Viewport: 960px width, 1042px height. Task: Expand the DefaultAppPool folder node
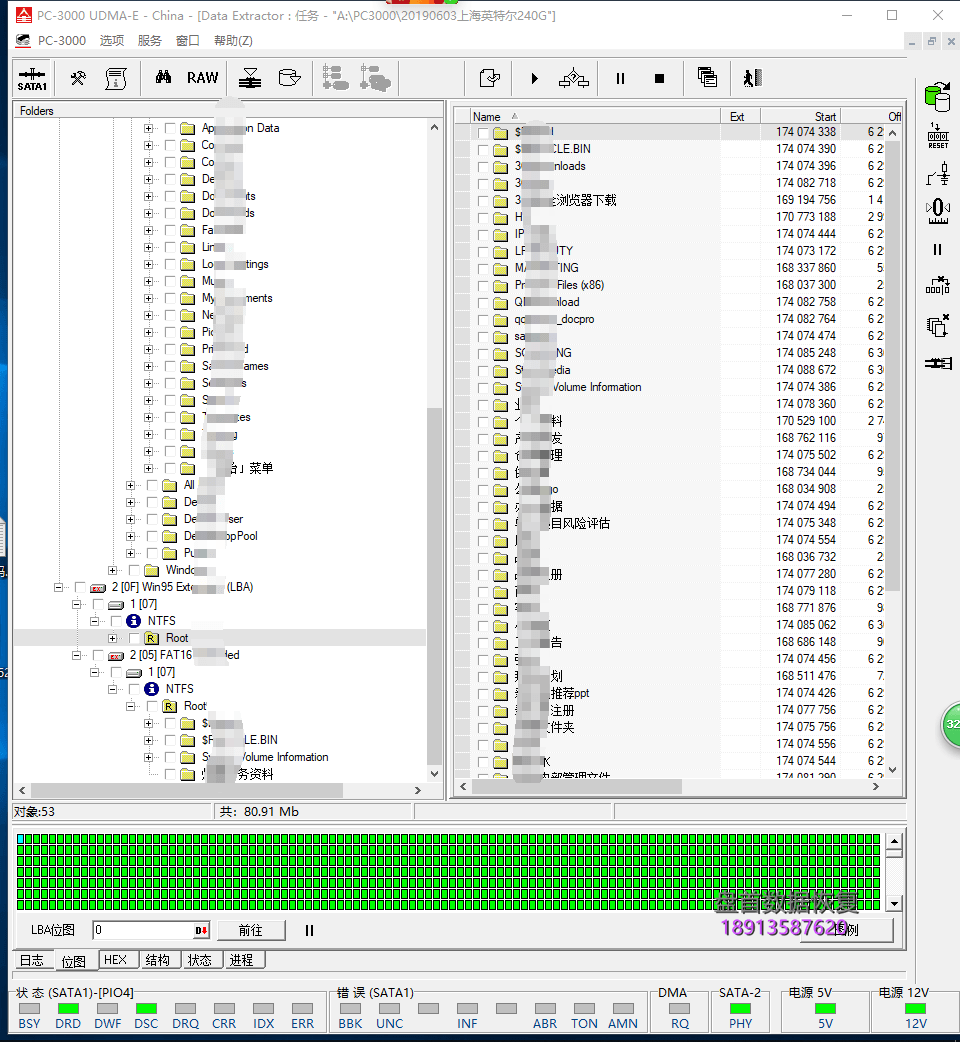click(131, 536)
